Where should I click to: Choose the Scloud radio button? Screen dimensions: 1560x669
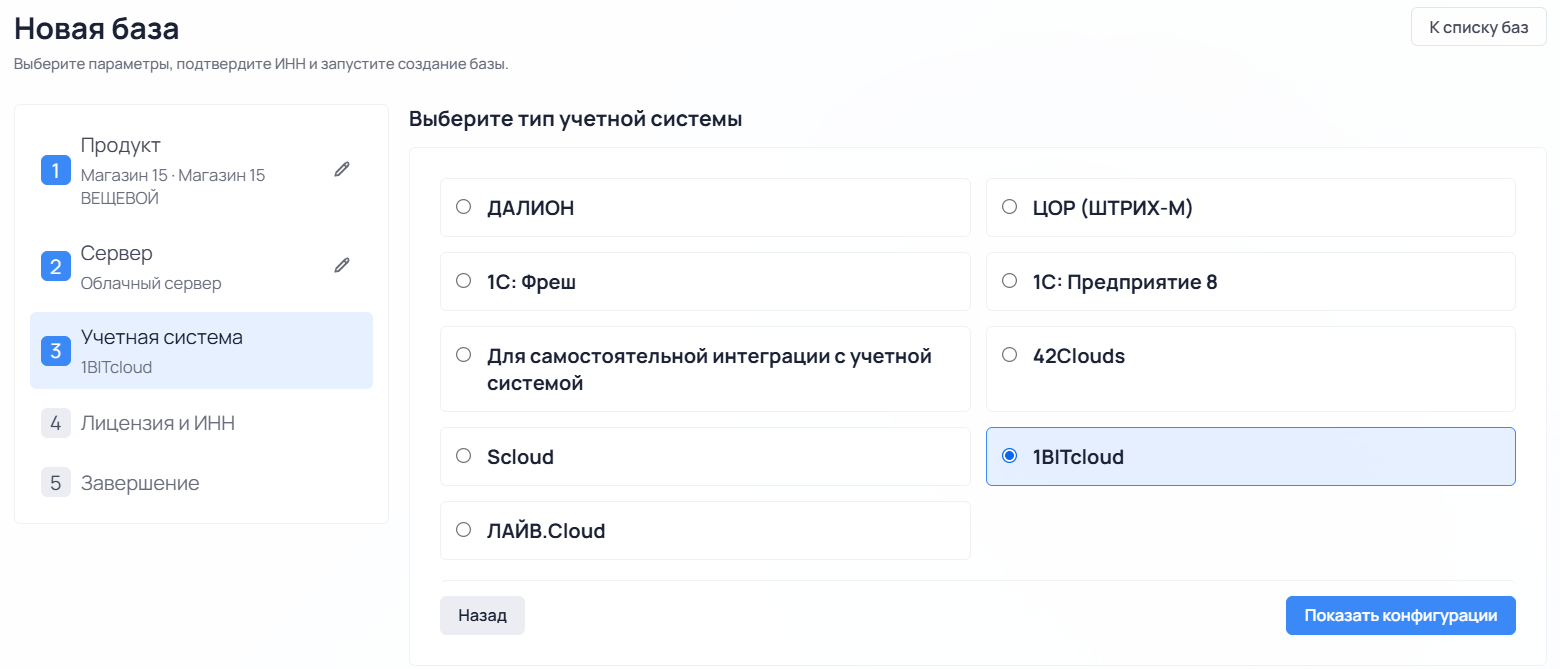[x=463, y=456]
